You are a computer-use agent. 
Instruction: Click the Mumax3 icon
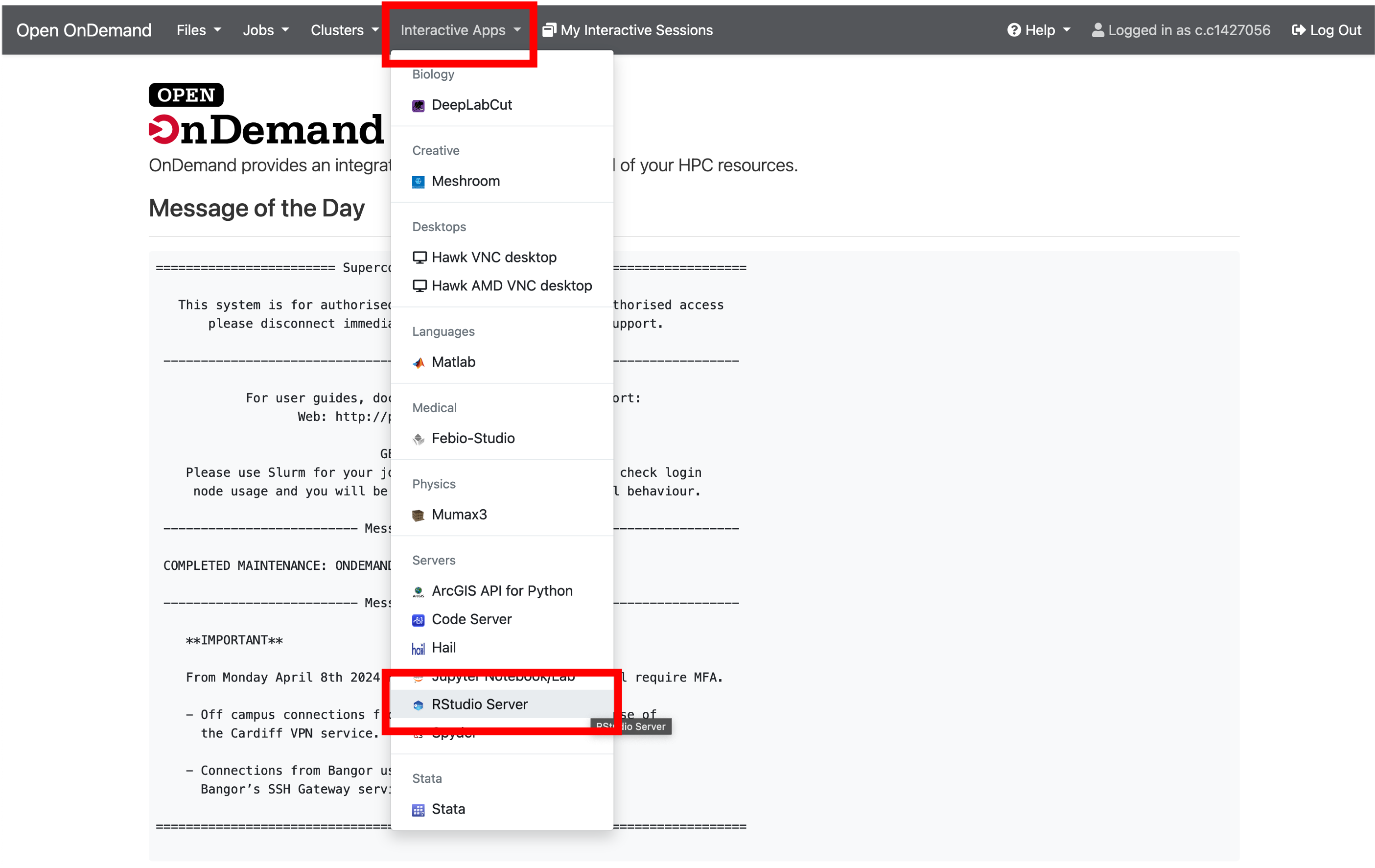[x=419, y=515]
